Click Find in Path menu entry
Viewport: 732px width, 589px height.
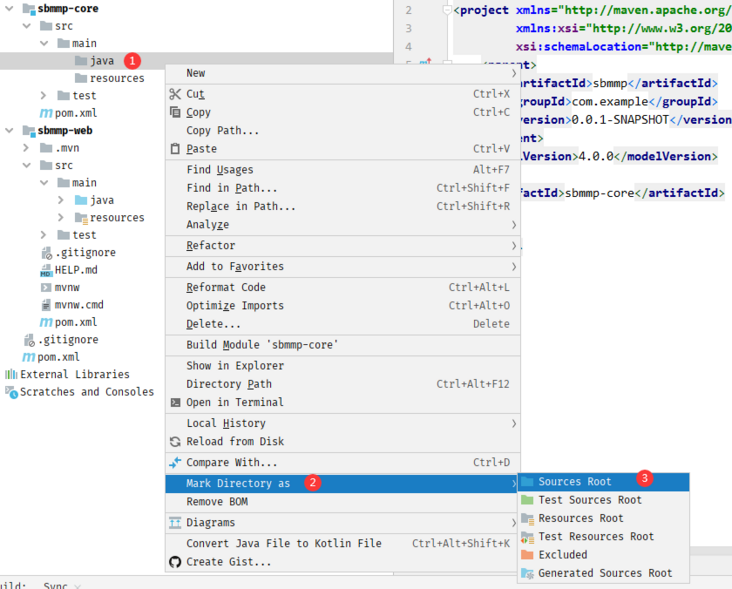(x=232, y=188)
